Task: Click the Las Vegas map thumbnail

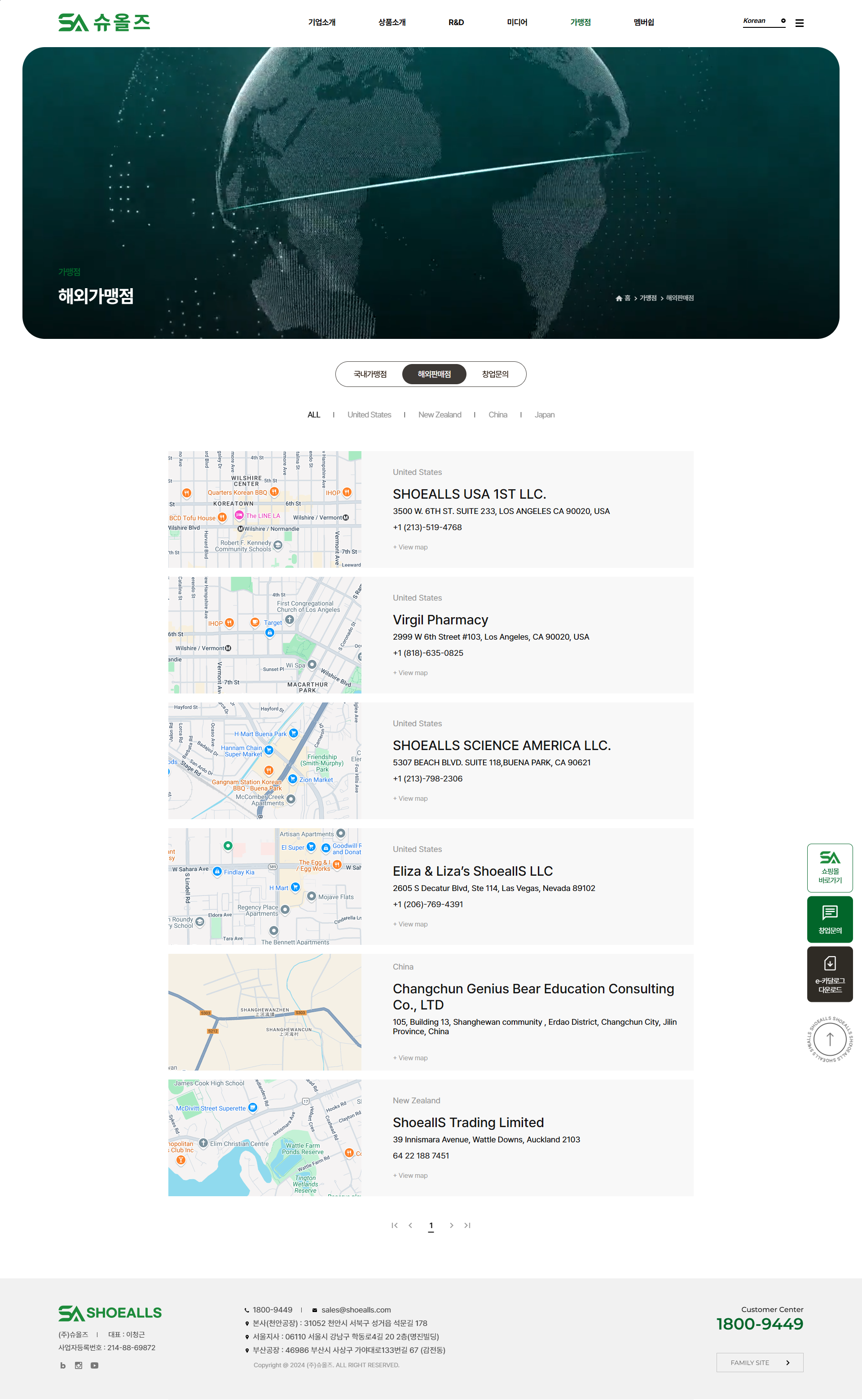Action: pos(264,887)
